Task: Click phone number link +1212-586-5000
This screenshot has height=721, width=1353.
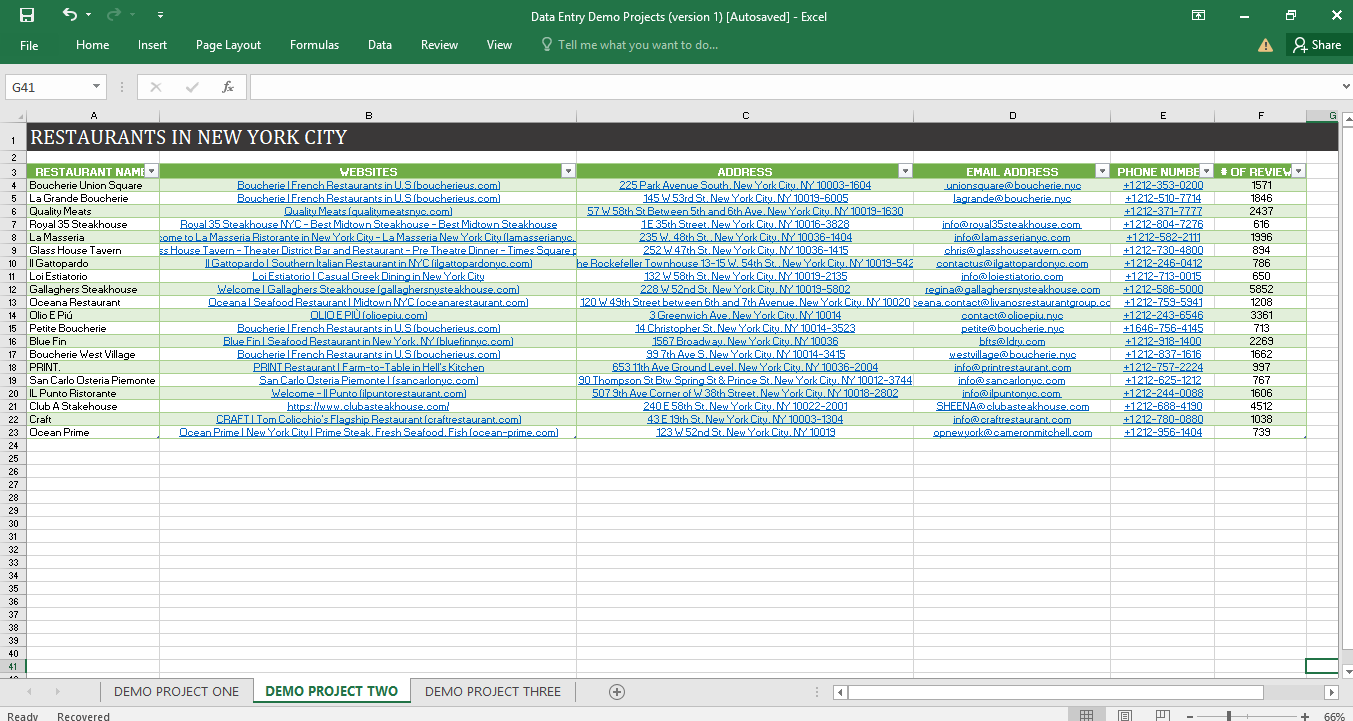Action: [1163, 289]
